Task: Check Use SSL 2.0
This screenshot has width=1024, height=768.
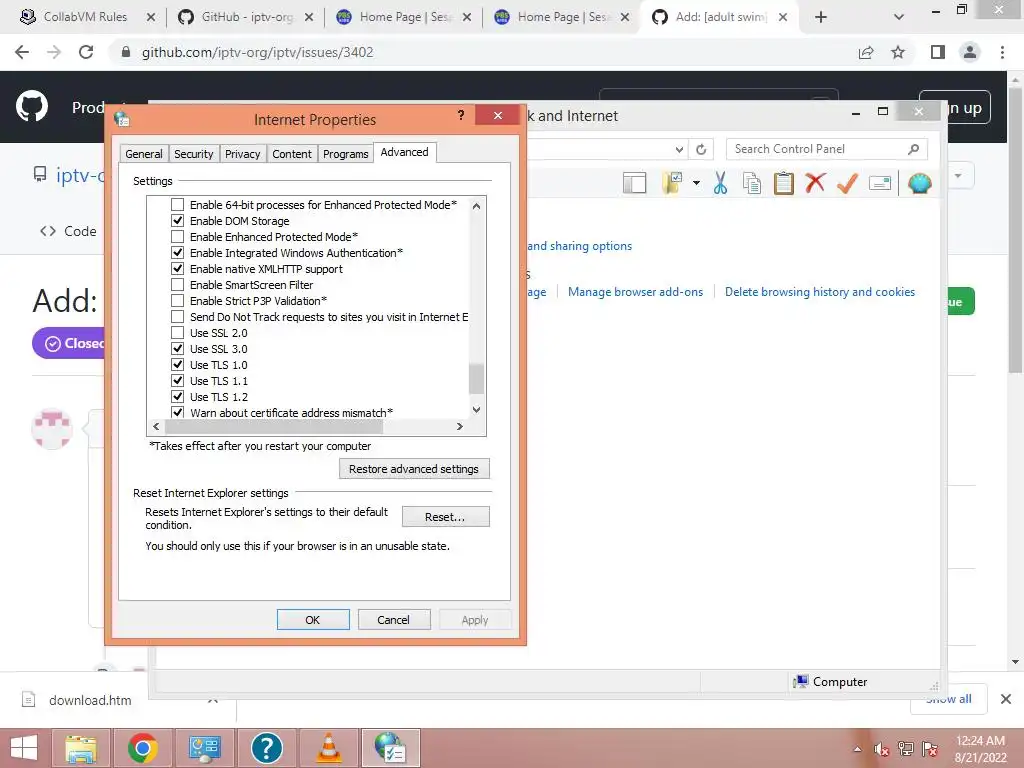Action: click(x=178, y=332)
